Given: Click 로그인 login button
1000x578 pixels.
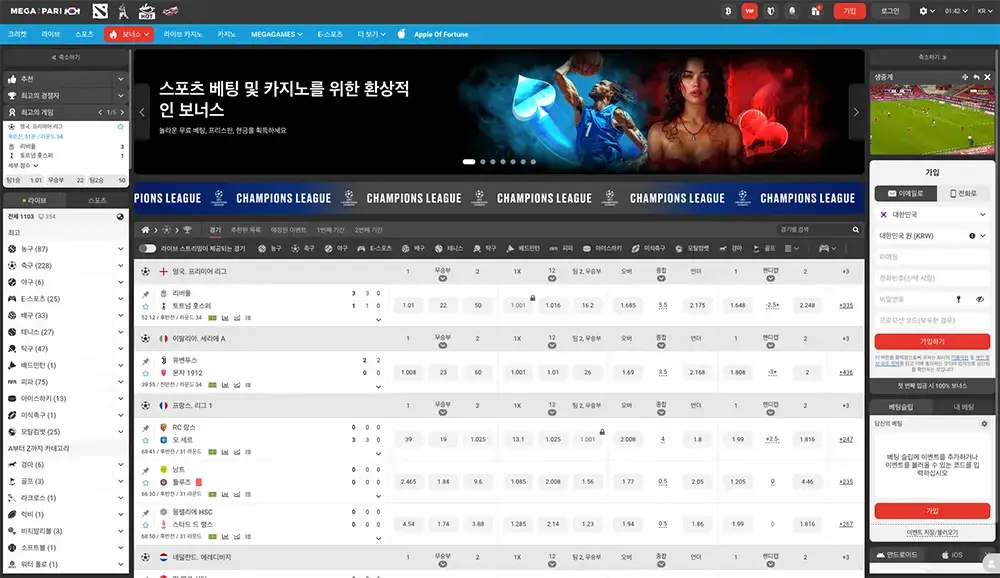Looking at the screenshot, I should (890, 11).
